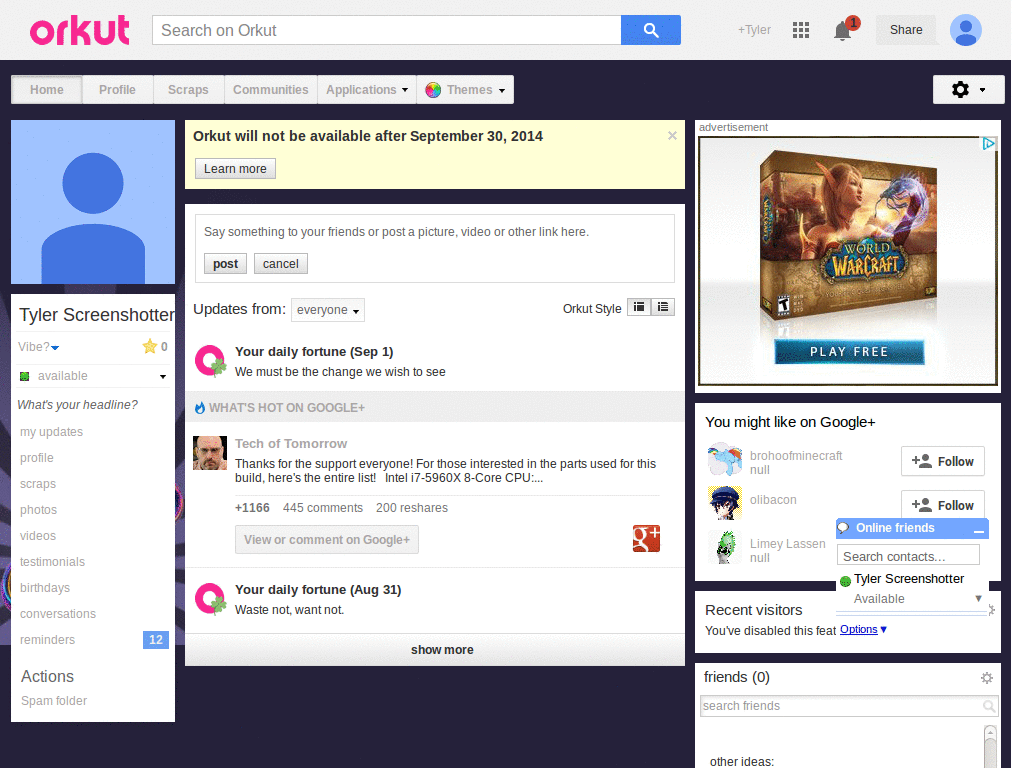Open the Applications dropdown menu
1024x768 pixels.
tap(366, 89)
